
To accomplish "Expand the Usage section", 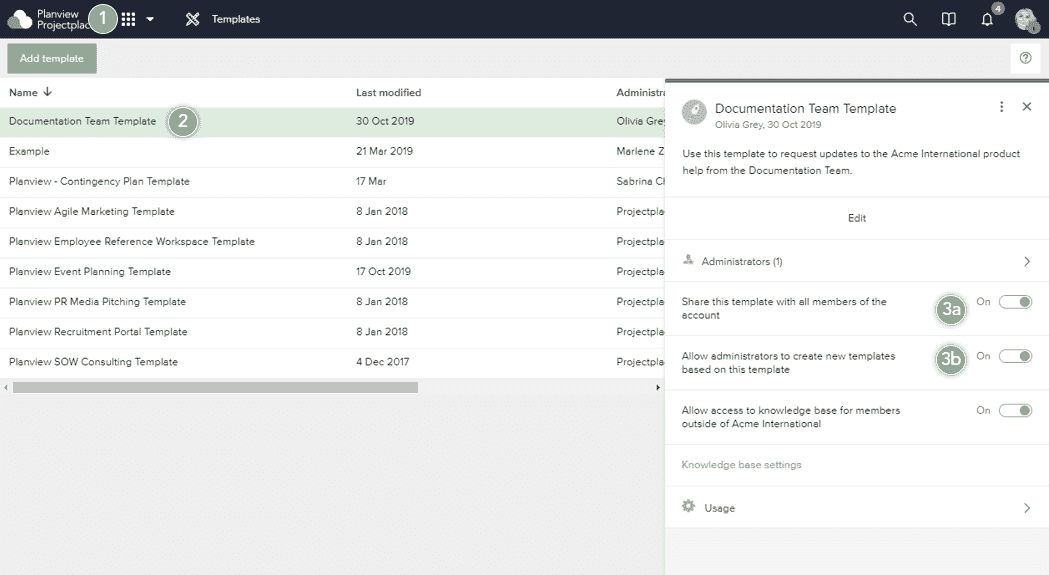I will (x=857, y=508).
